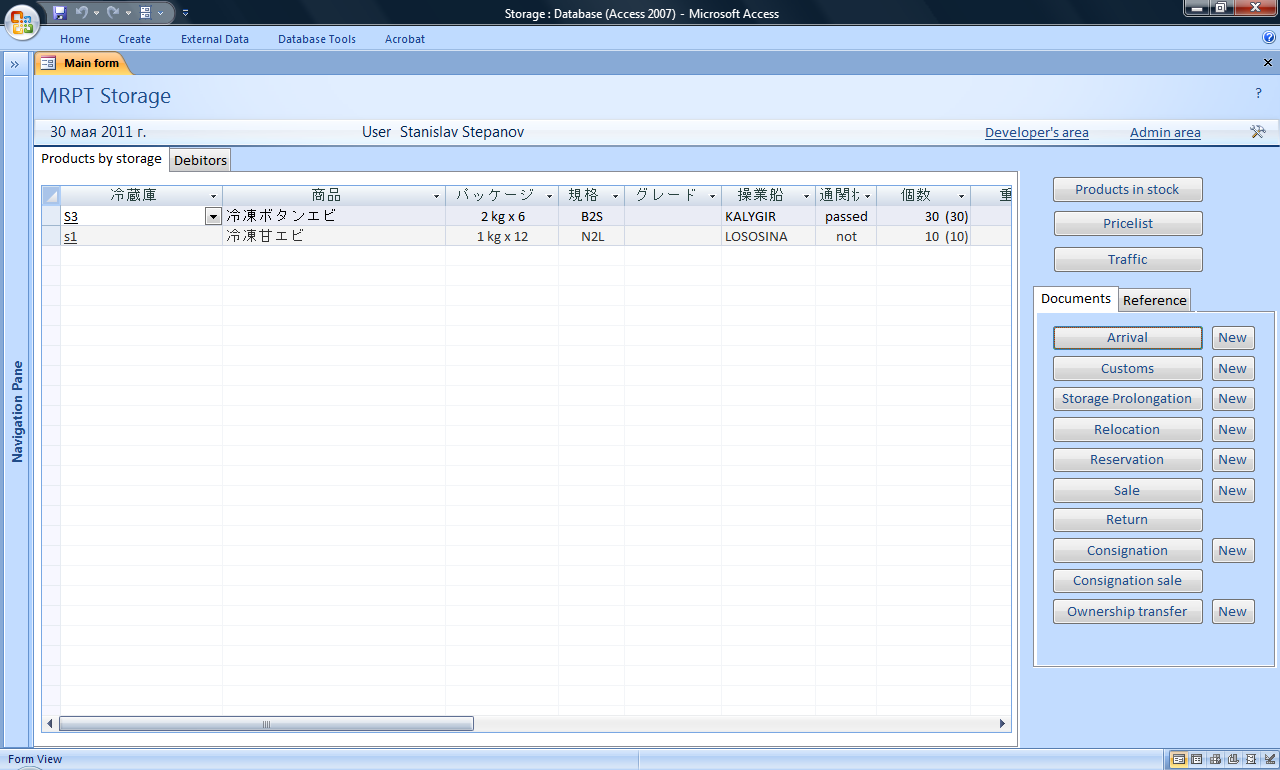Open the 個数 column filter dropdown

(x=961, y=196)
